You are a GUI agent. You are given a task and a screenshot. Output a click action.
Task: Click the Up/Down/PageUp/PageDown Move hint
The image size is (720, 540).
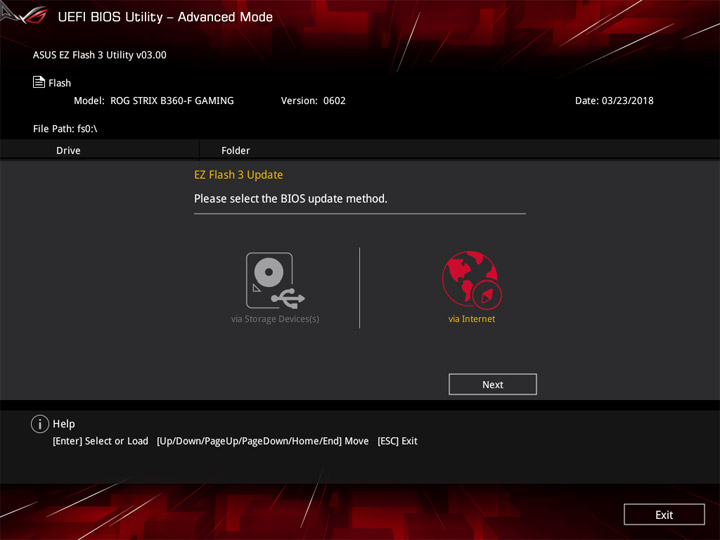click(263, 441)
